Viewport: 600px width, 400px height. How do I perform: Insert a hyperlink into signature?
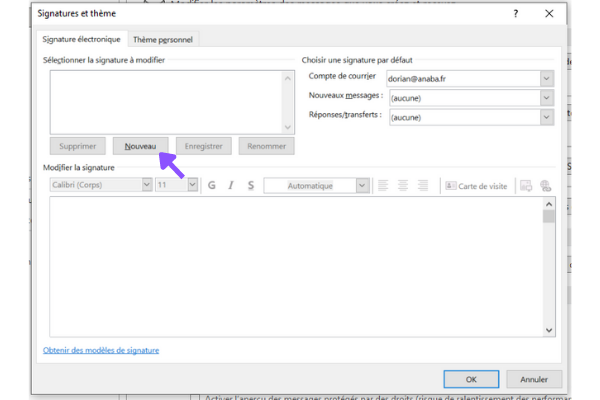tap(546, 186)
